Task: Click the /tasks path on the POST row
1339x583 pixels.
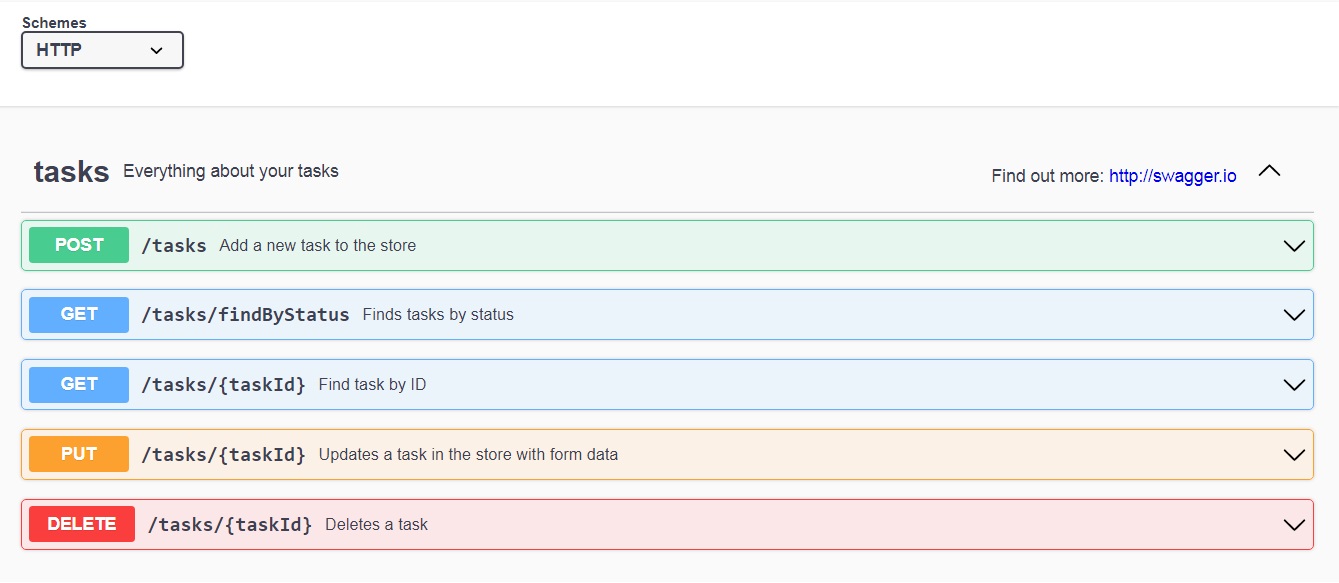Action: click(x=174, y=244)
